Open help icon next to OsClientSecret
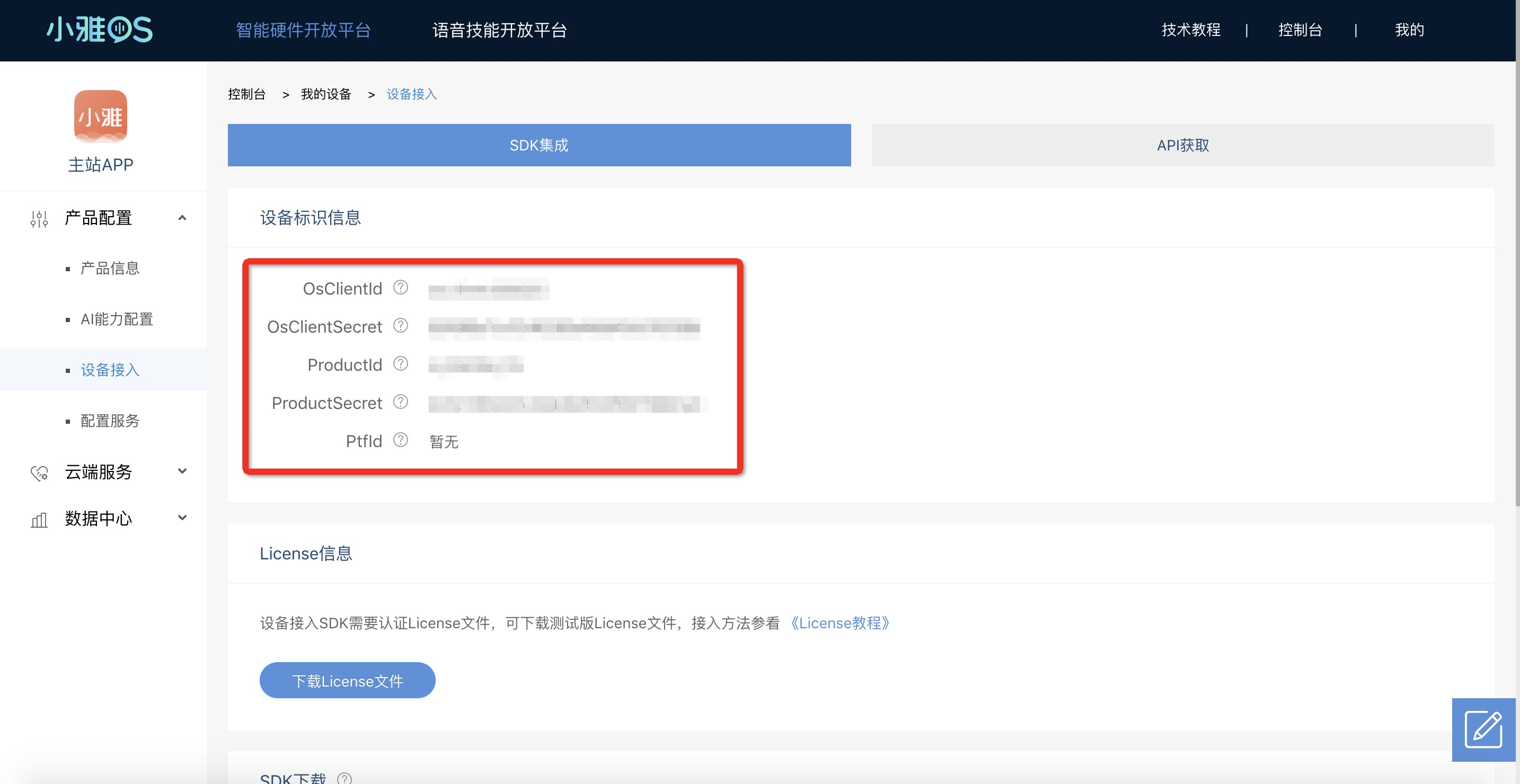The height and width of the screenshot is (784, 1520). tap(401, 326)
